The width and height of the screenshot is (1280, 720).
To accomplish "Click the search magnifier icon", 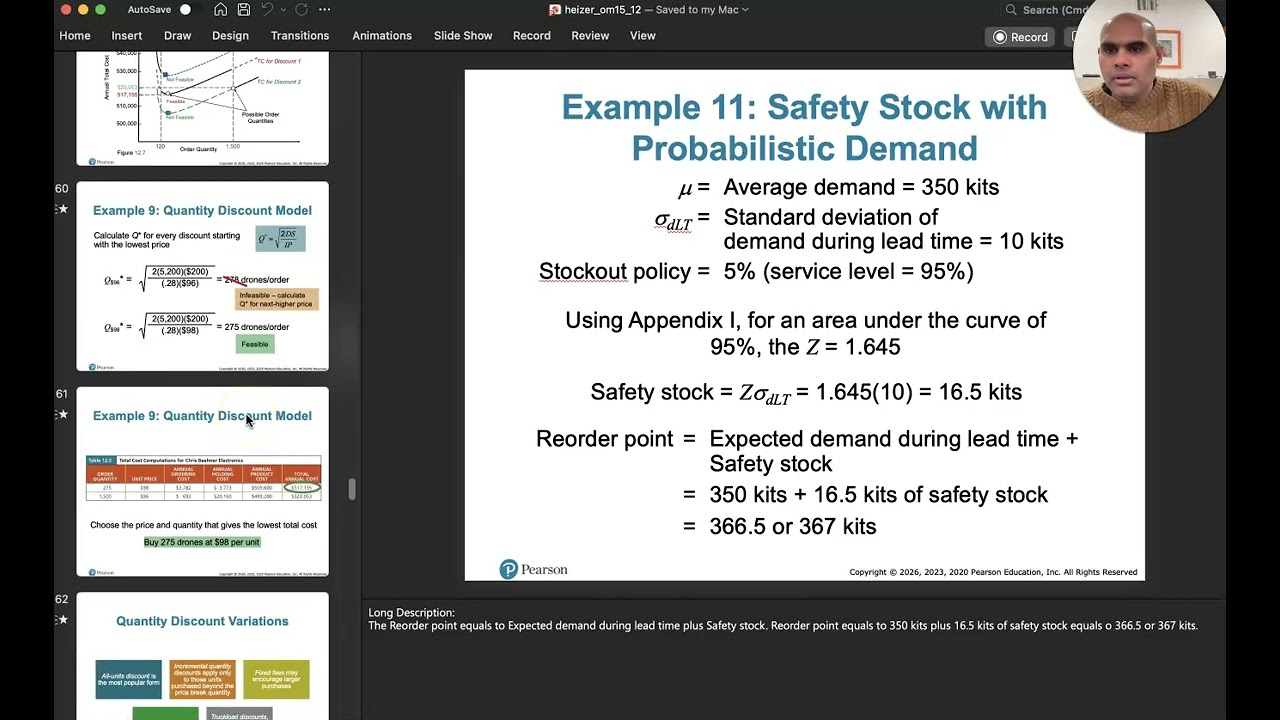I will [x=1011, y=10].
